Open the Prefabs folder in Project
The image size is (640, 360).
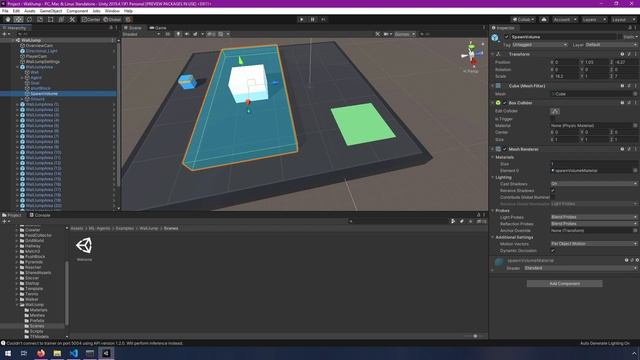click(37, 321)
